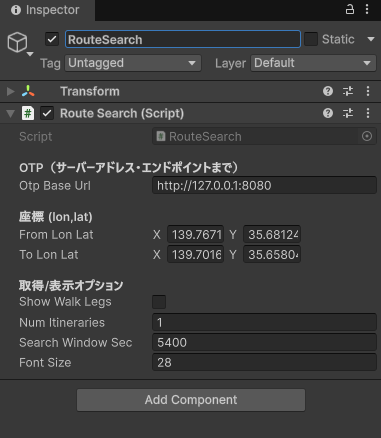Click the Otp Base Url label
This screenshot has height=438, width=381.
click(55, 186)
